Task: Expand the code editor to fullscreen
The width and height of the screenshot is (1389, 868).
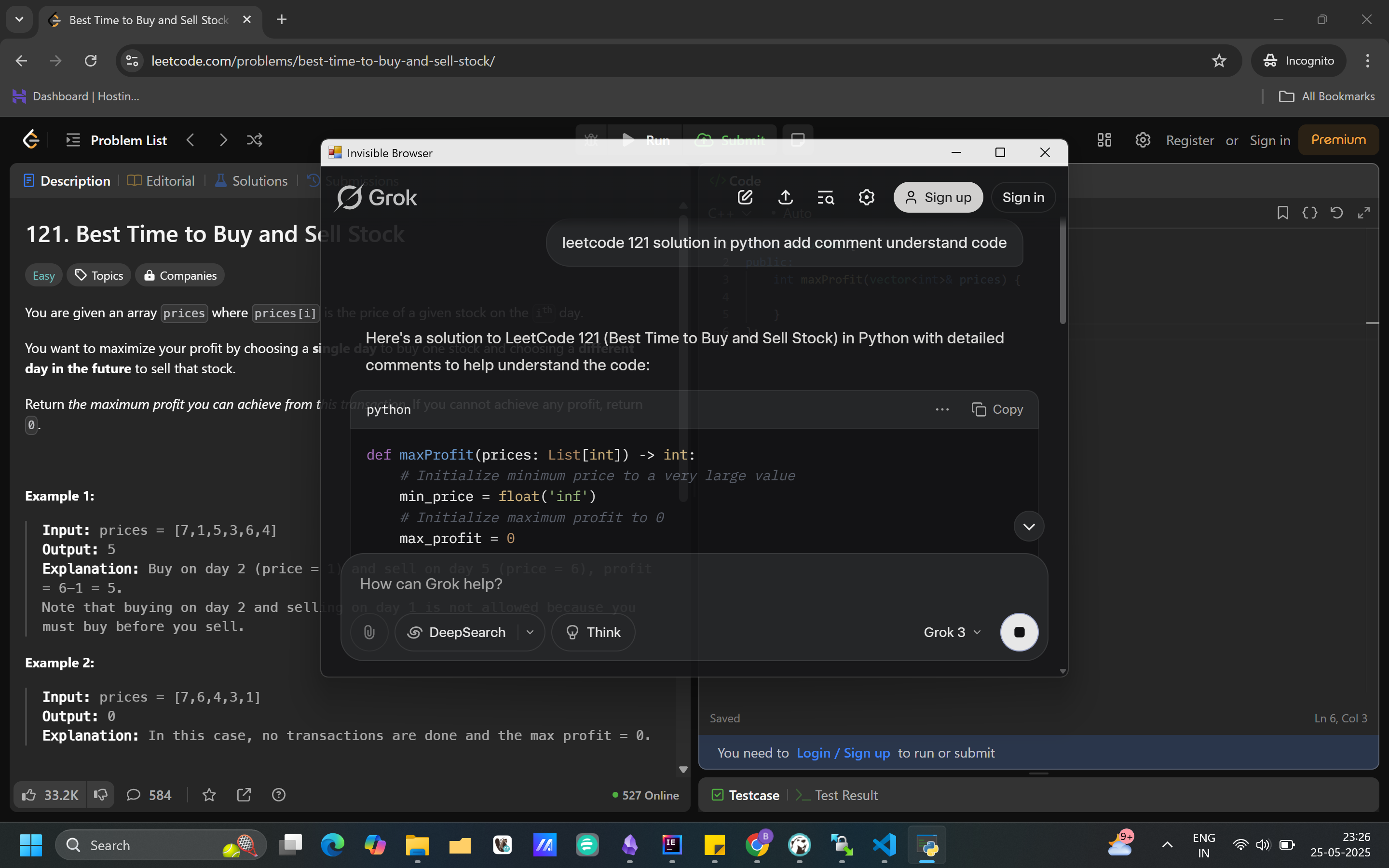Action: tap(1364, 213)
